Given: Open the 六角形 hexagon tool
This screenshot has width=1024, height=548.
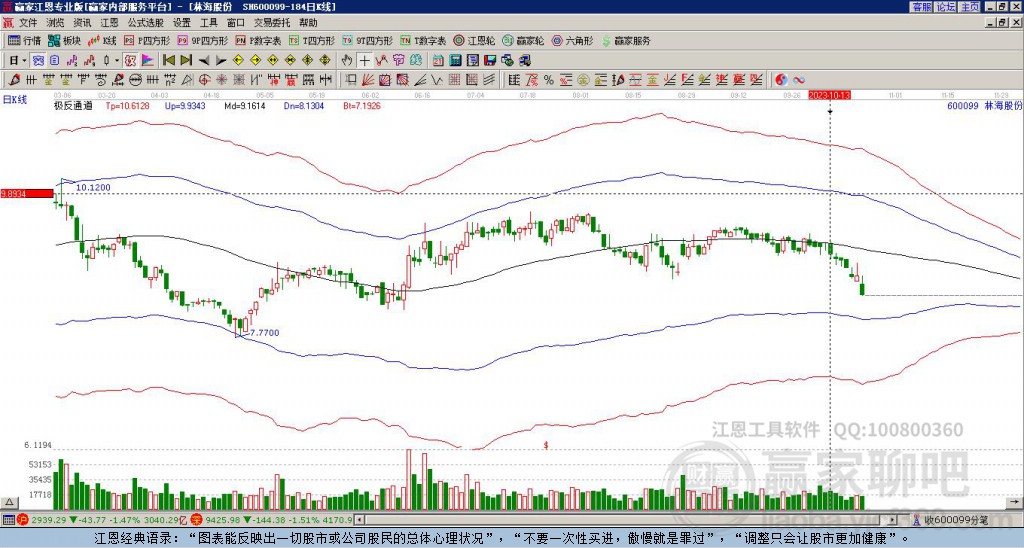Looking at the screenshot, I should click(572, 40).
